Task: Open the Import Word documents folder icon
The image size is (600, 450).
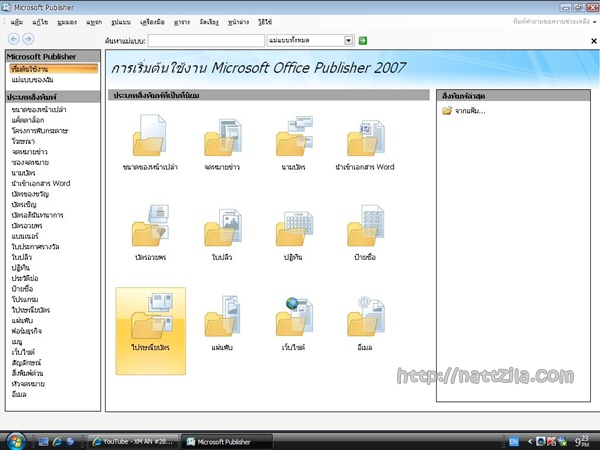Action: point(365,138)
